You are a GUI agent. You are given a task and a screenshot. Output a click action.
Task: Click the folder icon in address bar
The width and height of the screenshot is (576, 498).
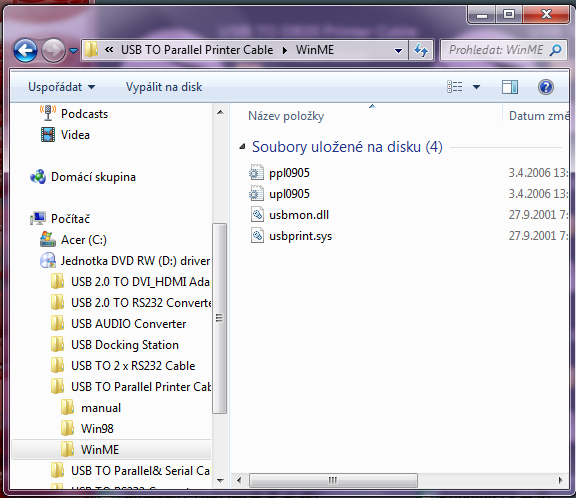[x=91, y=49]
